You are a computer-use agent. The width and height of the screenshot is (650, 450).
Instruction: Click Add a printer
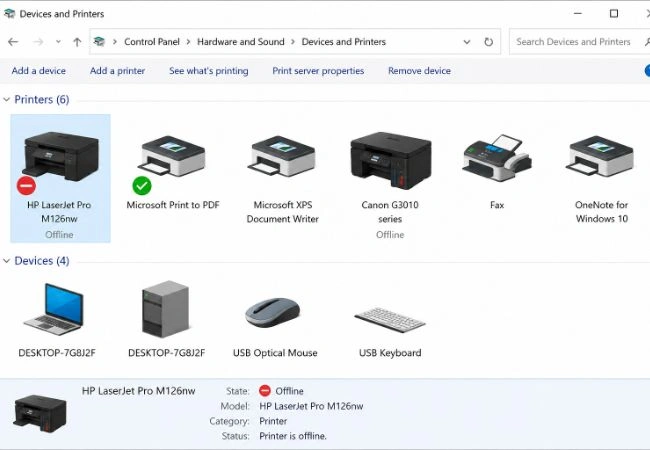[117, 71]
